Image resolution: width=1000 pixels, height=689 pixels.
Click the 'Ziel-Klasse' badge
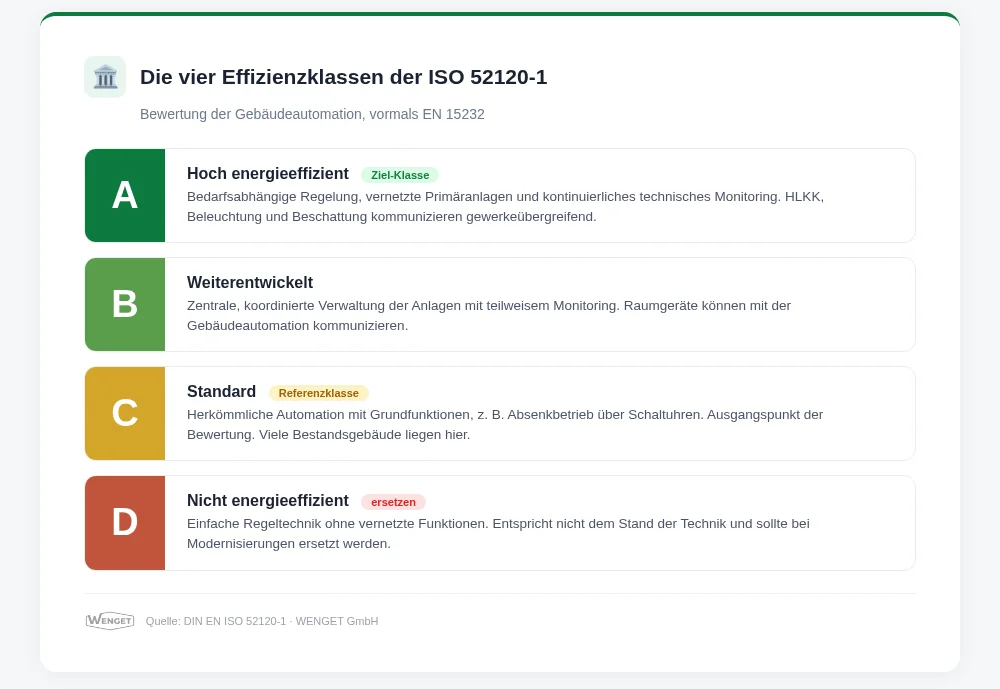[x=400, y=175]
